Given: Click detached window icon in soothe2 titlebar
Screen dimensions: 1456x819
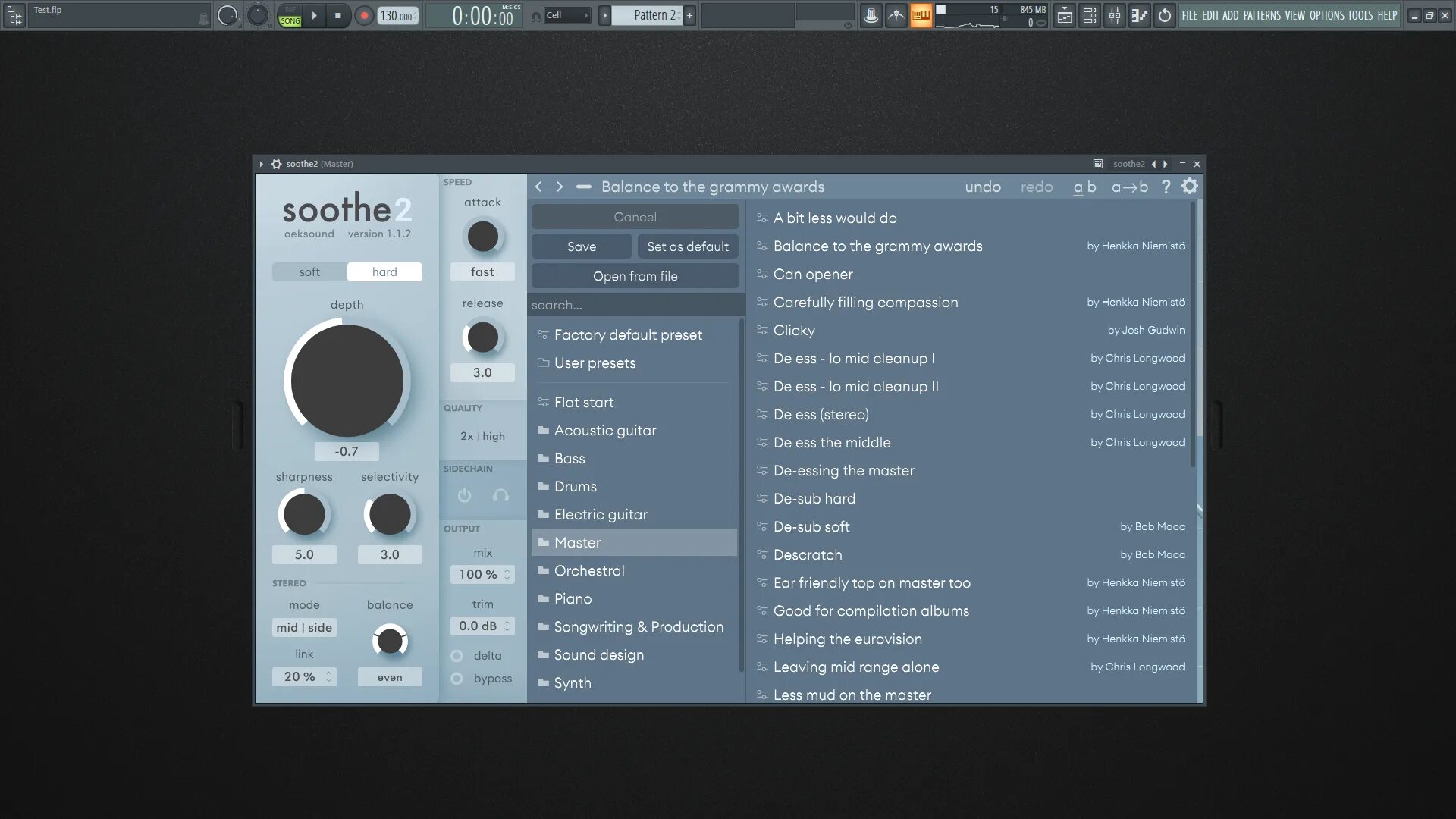Looking at the screenshot, I should pos(1097,164).
